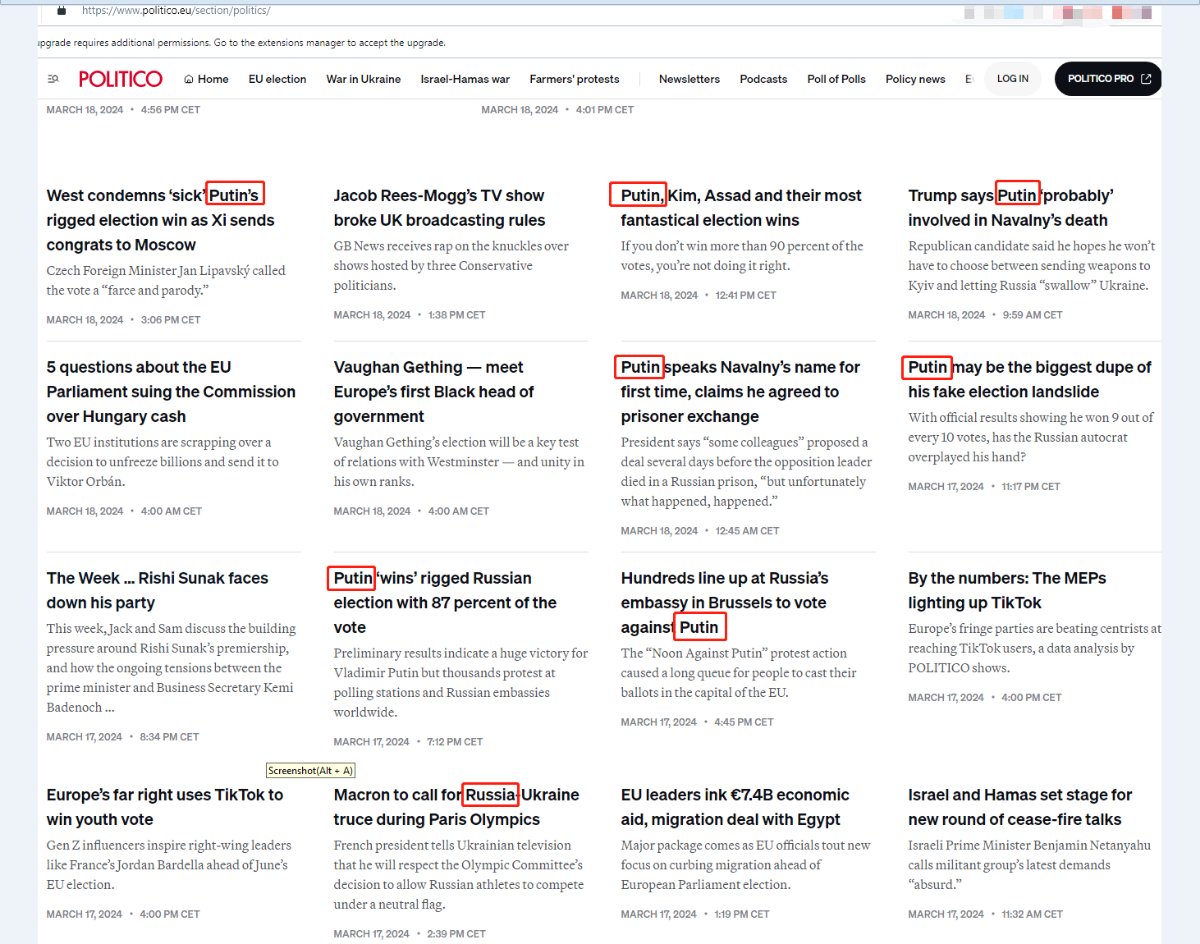Click the March 17, 2024 4:45 PM CET timestamp
The height and width of the screenshot is (944, 1200).
coord(697,722)
